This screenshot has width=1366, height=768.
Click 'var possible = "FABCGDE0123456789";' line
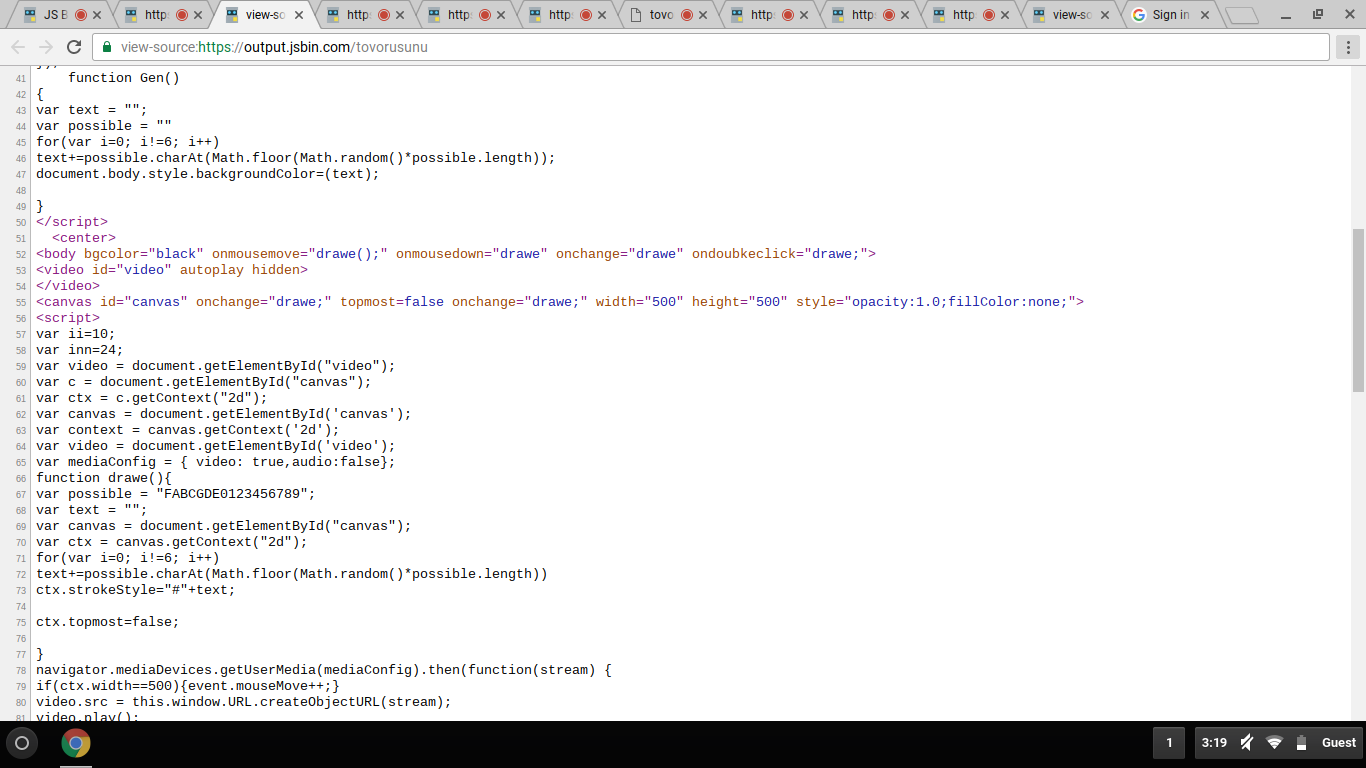176,494
